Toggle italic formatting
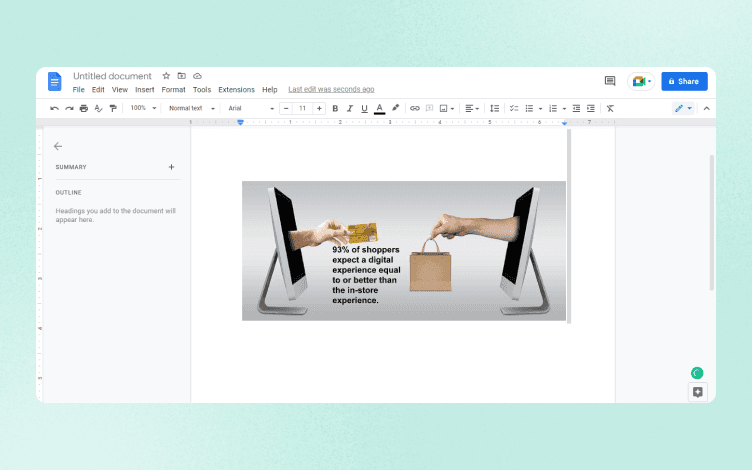752x470 pixels. 350,108
